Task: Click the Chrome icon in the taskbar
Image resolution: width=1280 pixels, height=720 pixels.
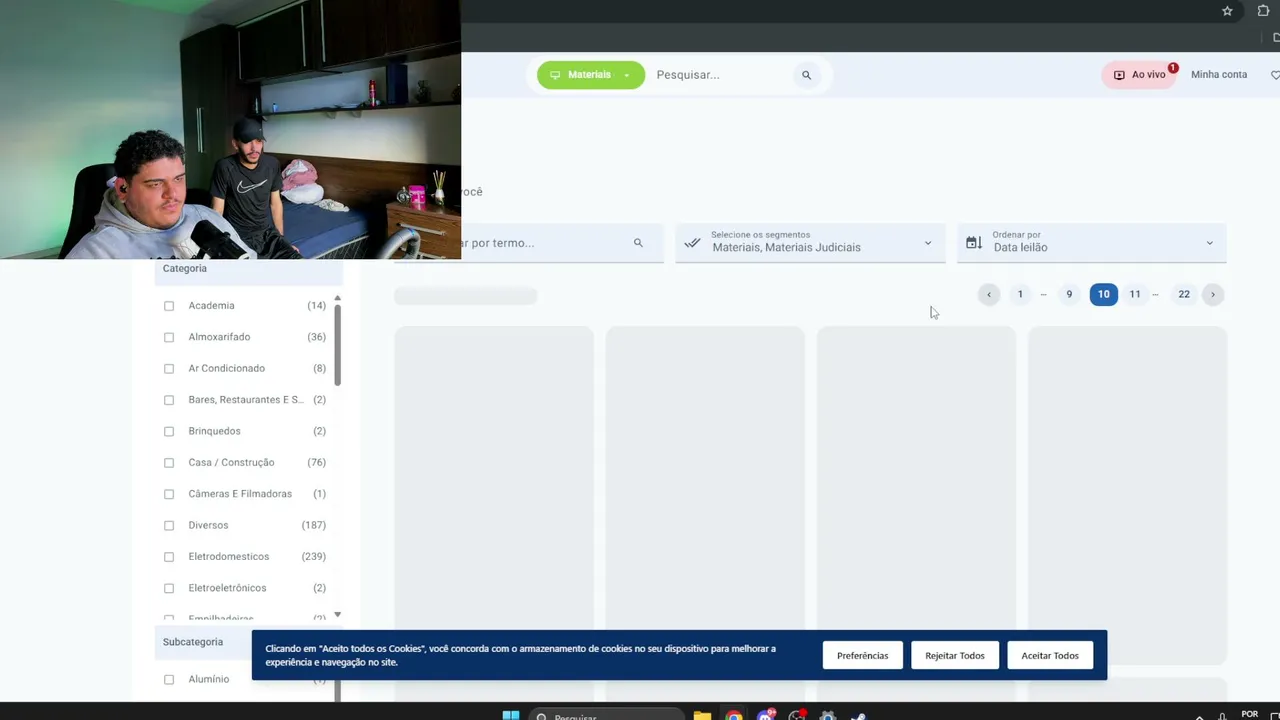Action: click(x=734, y=715)
